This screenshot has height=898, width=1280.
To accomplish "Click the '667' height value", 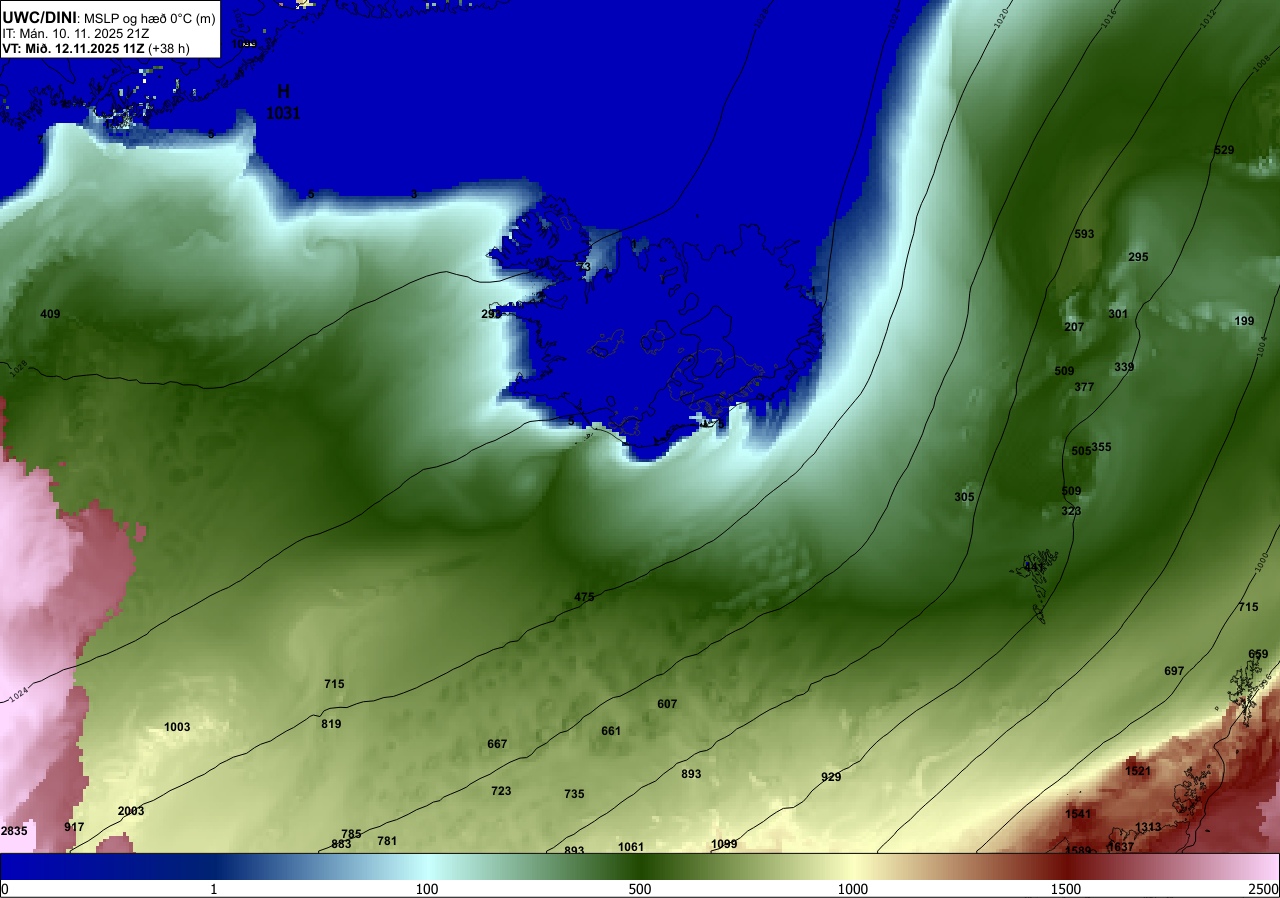I will click(497, 744).
